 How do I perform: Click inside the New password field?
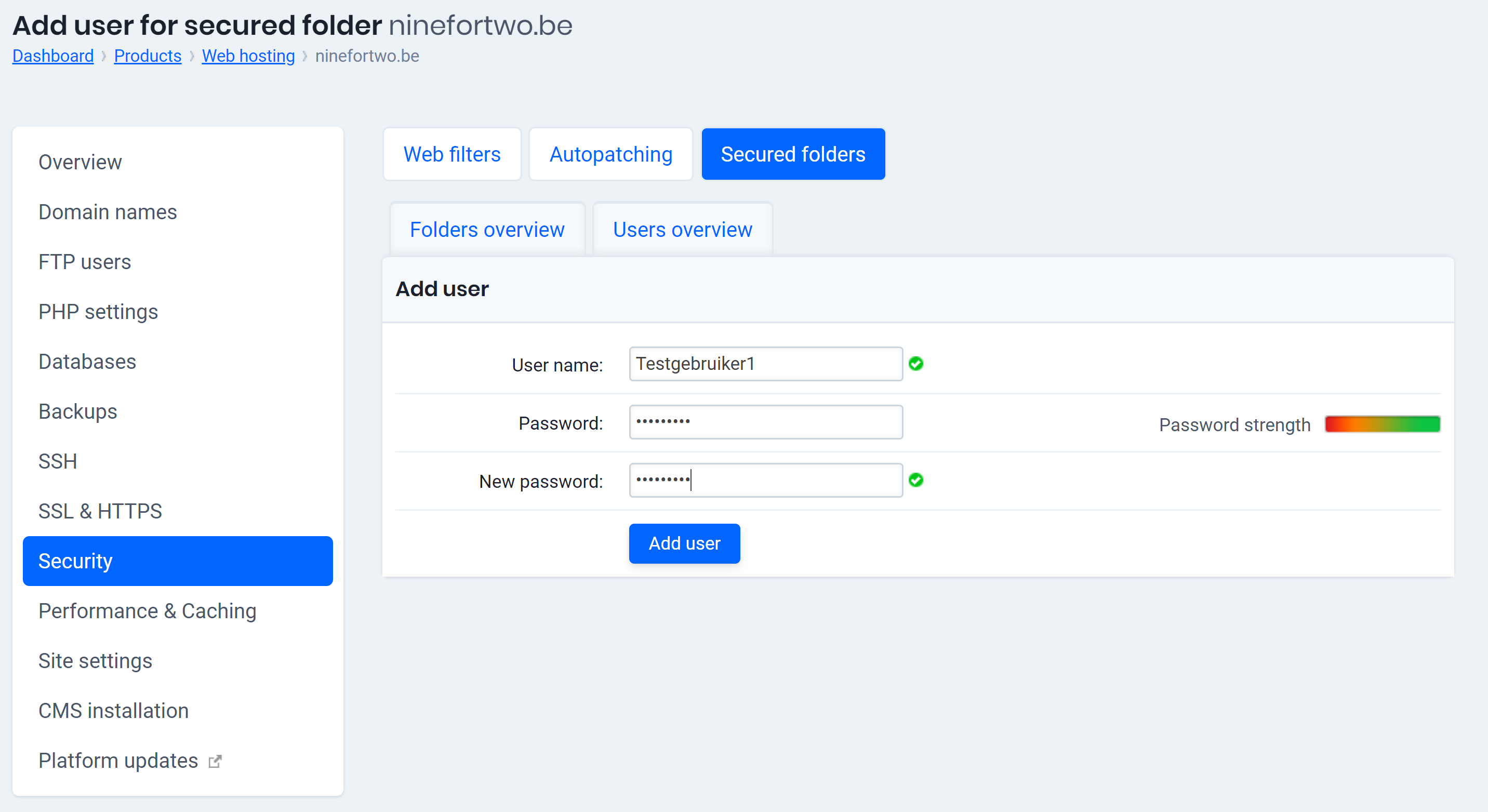(x=765, y=480)
